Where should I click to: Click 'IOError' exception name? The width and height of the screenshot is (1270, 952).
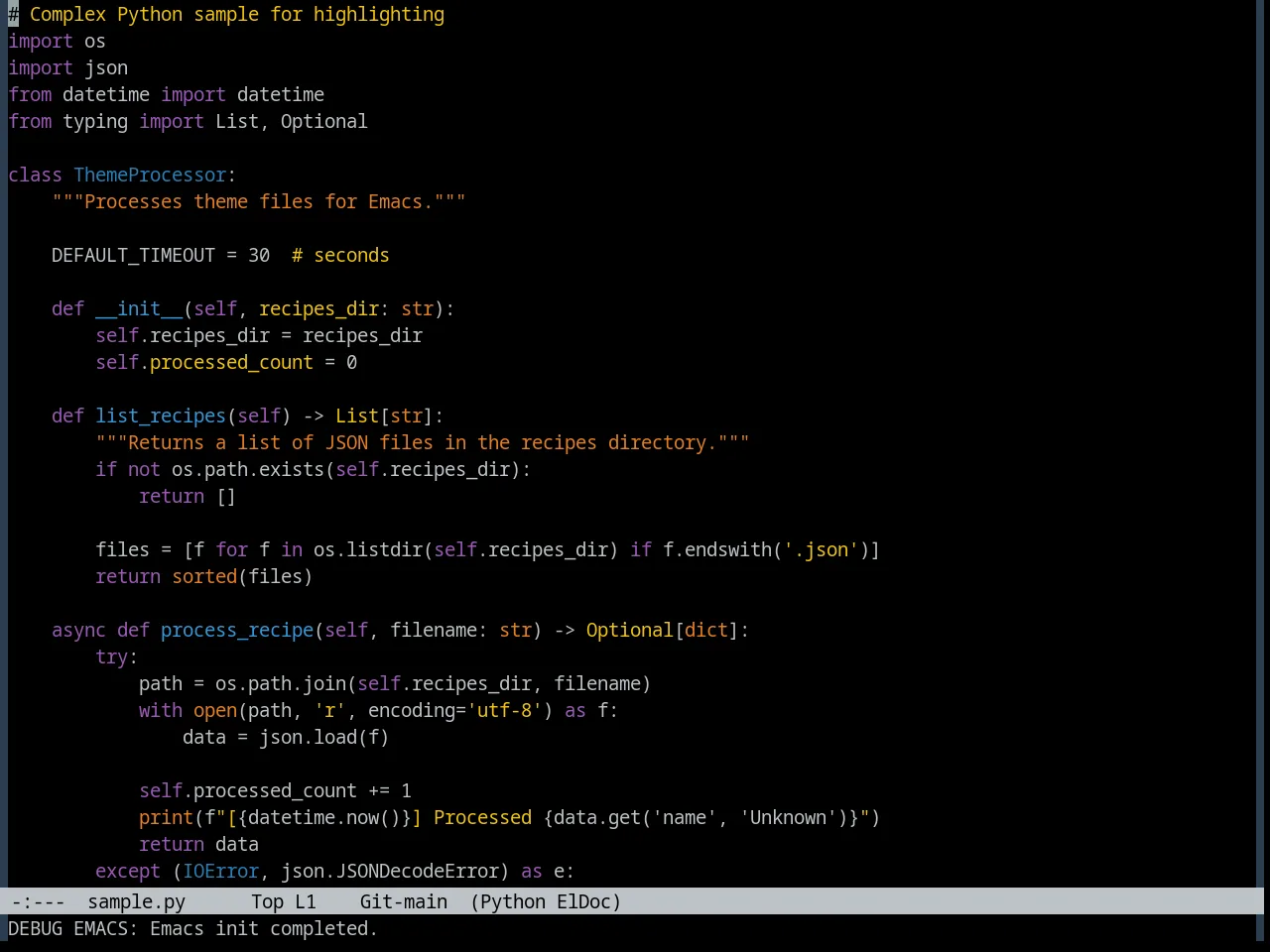220,871
